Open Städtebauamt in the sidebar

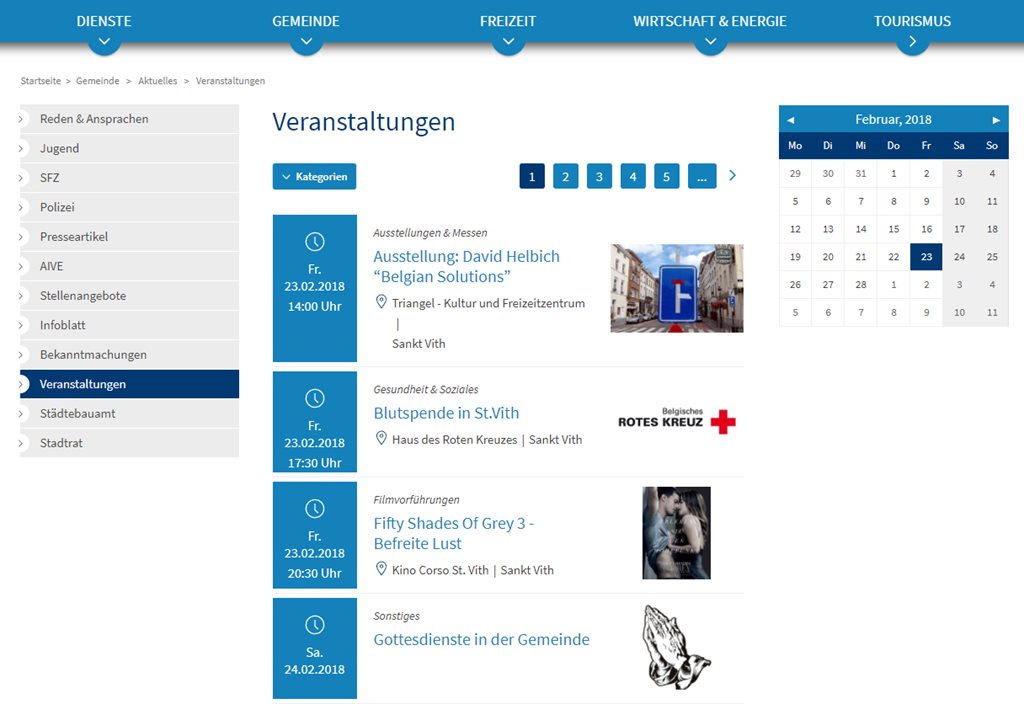coord(129,413)
